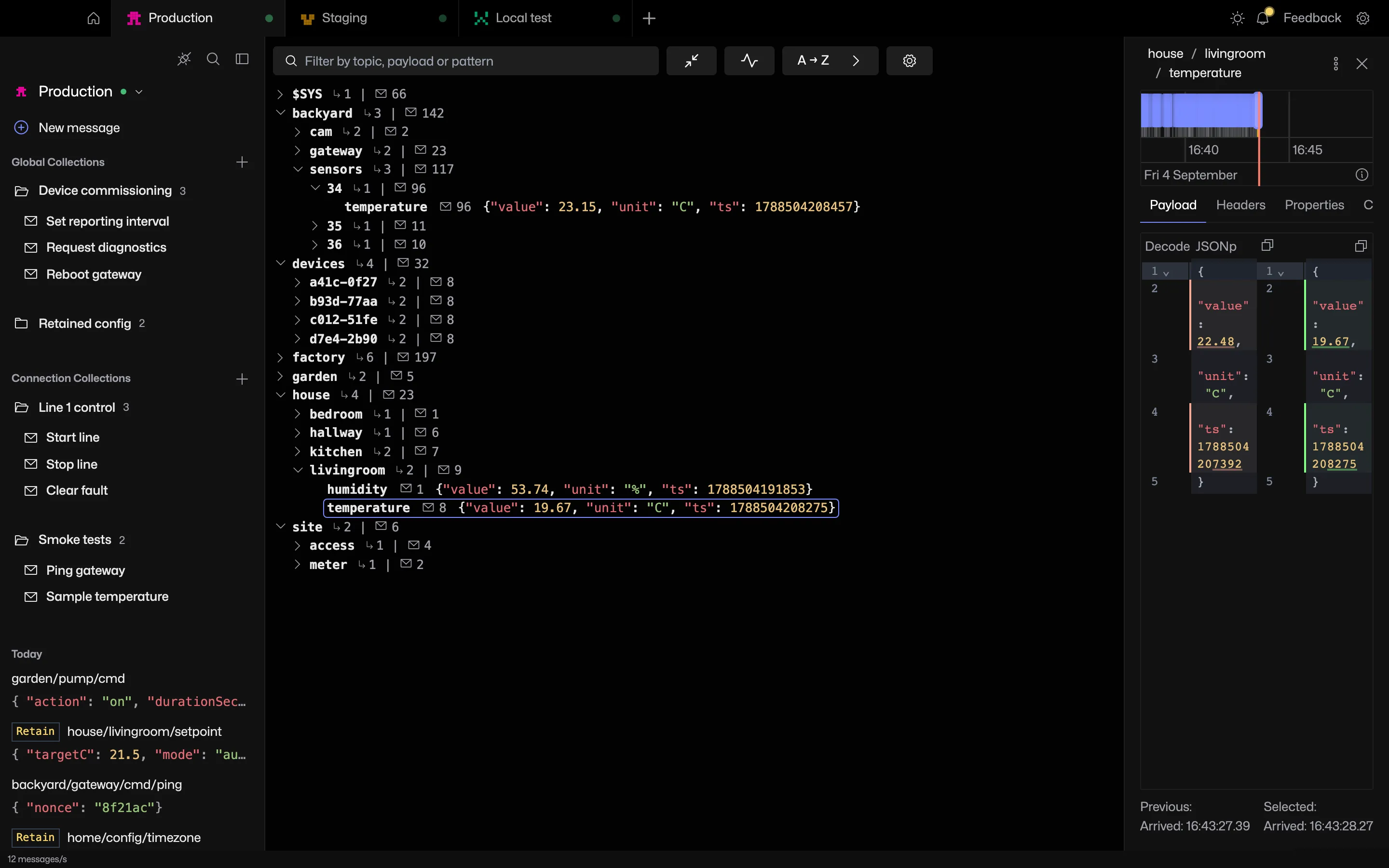Collapse the sensors topic
This screenshot has width=1389, height=868.
pyautogui.click(x=297, y=169)
